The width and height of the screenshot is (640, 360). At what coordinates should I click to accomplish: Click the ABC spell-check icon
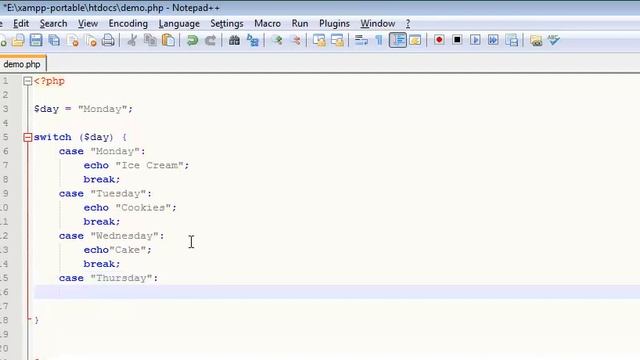click(x=554, y=40)
